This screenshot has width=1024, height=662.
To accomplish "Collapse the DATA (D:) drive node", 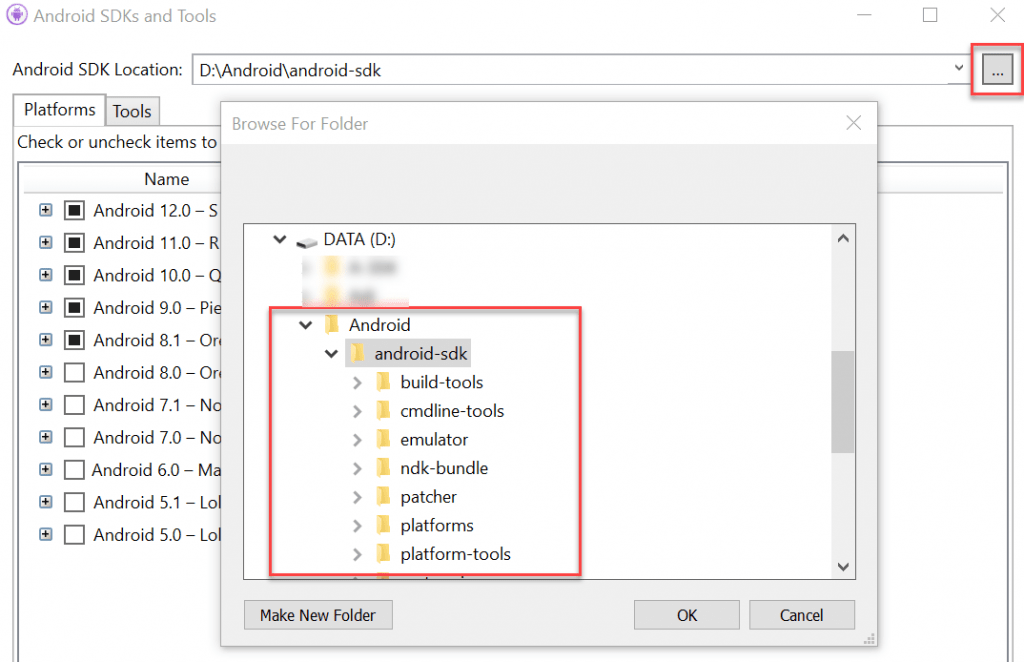I will coord(280,240).
